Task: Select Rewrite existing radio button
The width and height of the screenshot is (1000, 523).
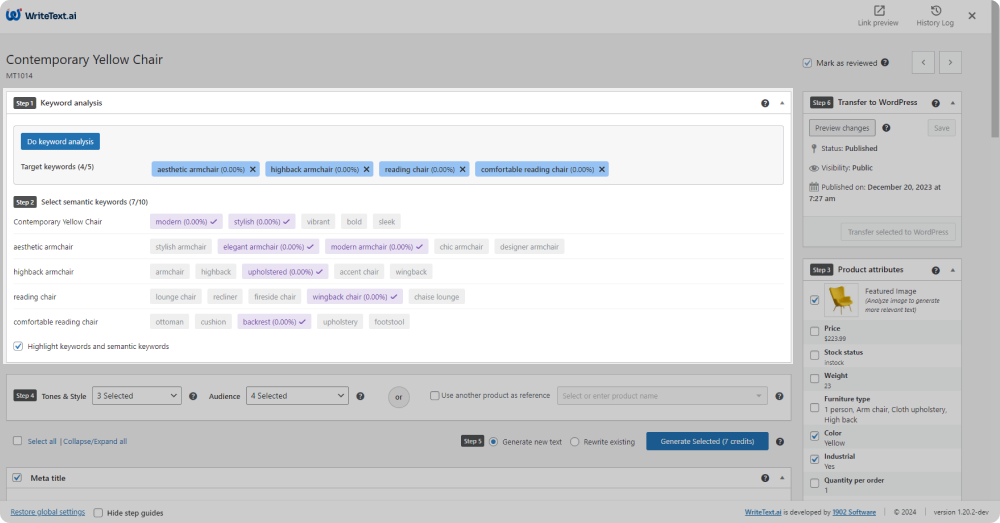Action: pos(575,442)
